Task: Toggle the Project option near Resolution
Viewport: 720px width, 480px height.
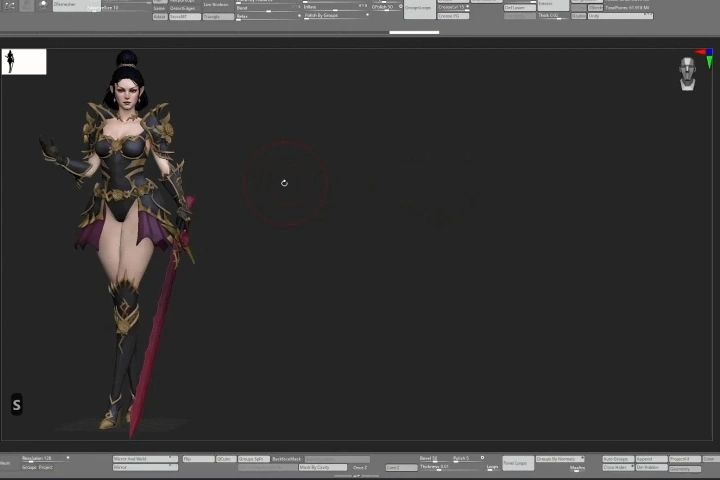Action: pos(45,467)
